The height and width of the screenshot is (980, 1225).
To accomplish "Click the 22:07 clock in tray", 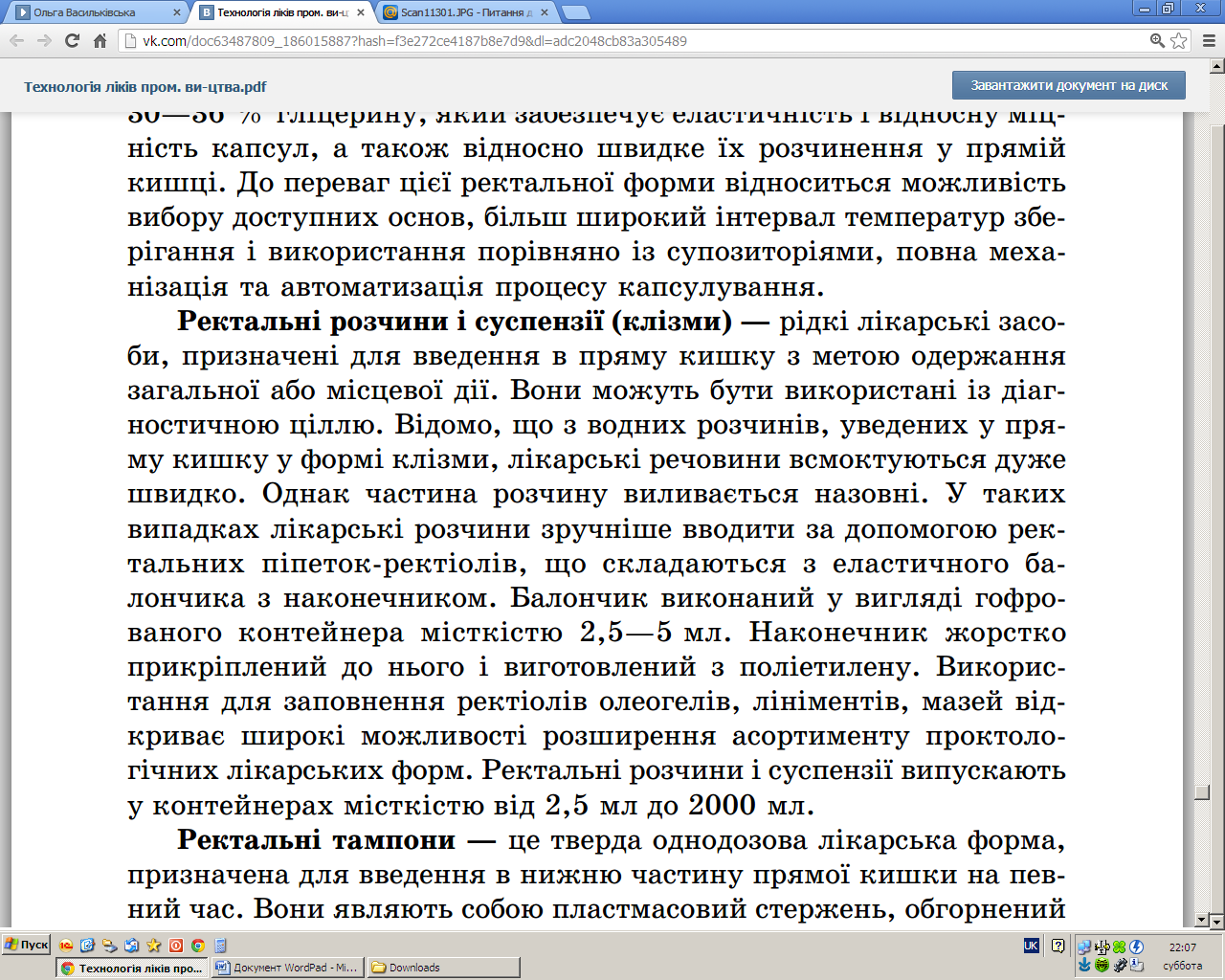I will (1183, 947).
